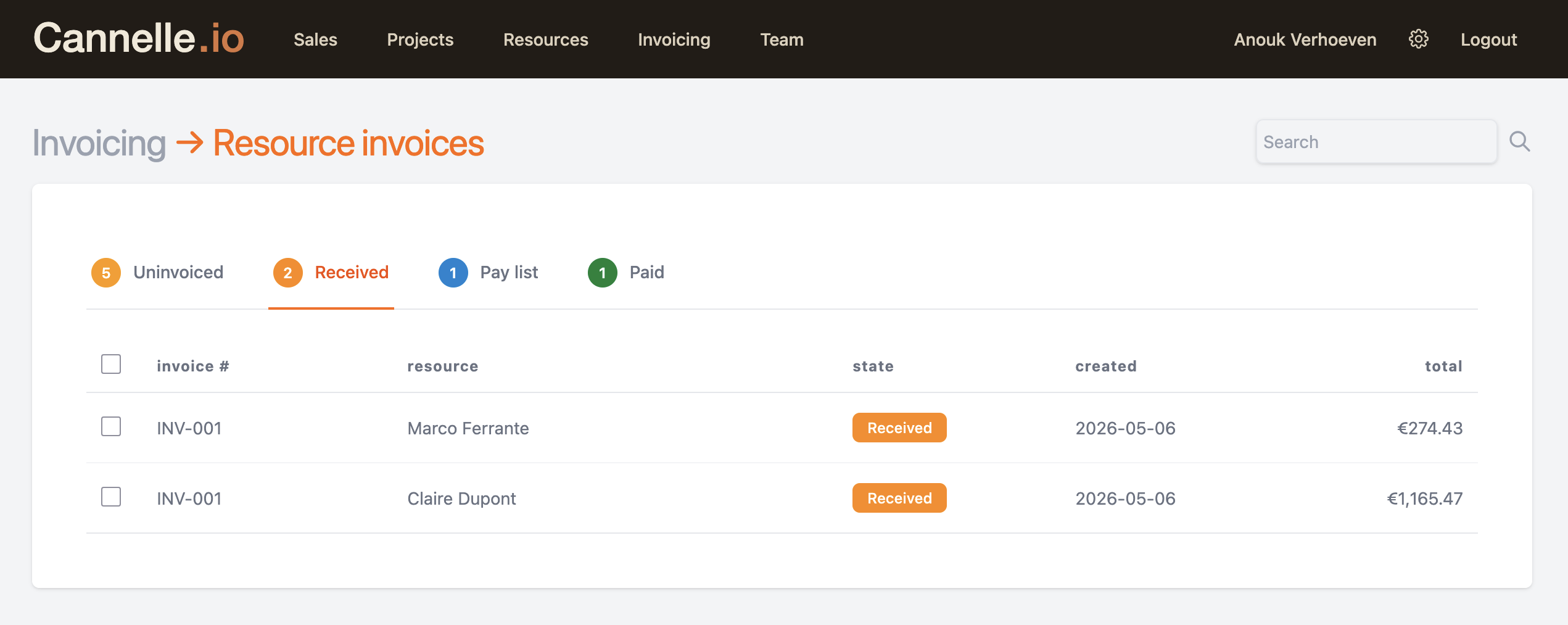Check the Claire Dupont invoice row checkbox
Image resolution: width=1568 pixels, height=625 pixels.
[x=111, y=497]
